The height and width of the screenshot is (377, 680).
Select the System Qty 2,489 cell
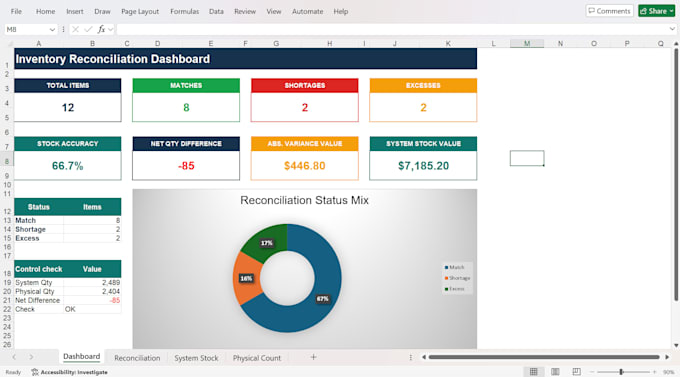pos(92,282)
